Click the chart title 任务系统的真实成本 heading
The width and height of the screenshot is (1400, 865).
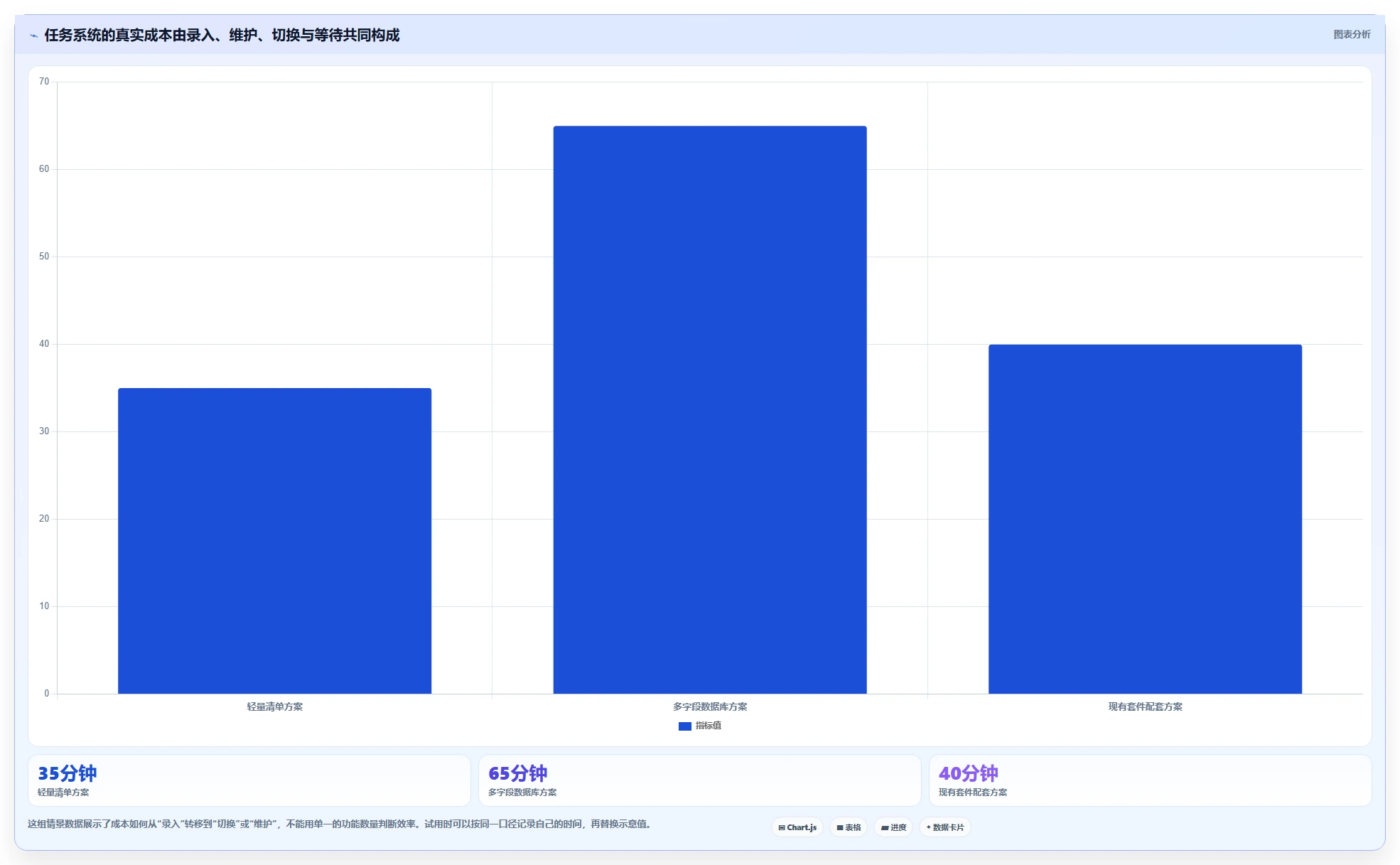[x=222, y=35]
